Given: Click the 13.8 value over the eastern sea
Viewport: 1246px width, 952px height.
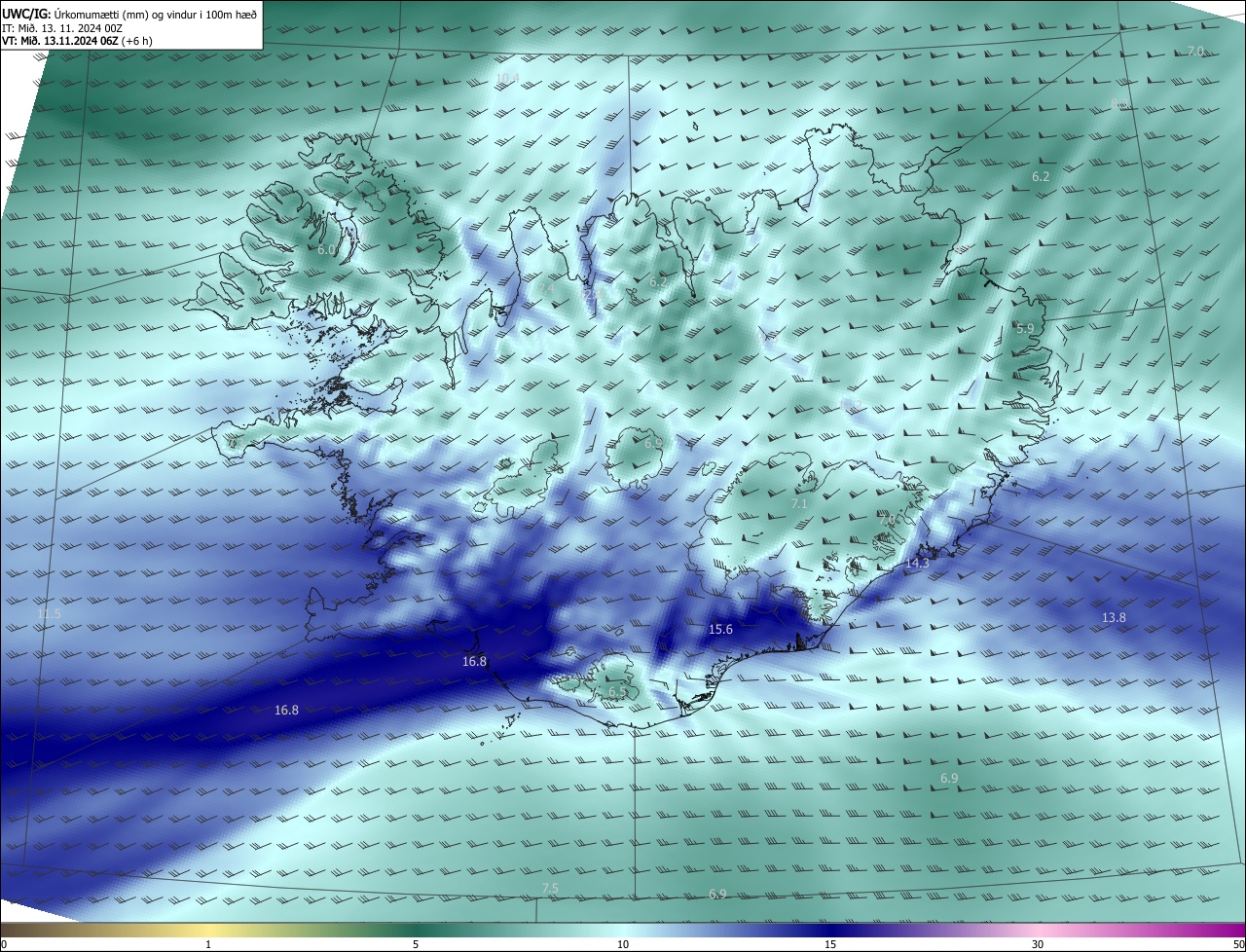Looking at the screenshot, I should (1114, 618).
